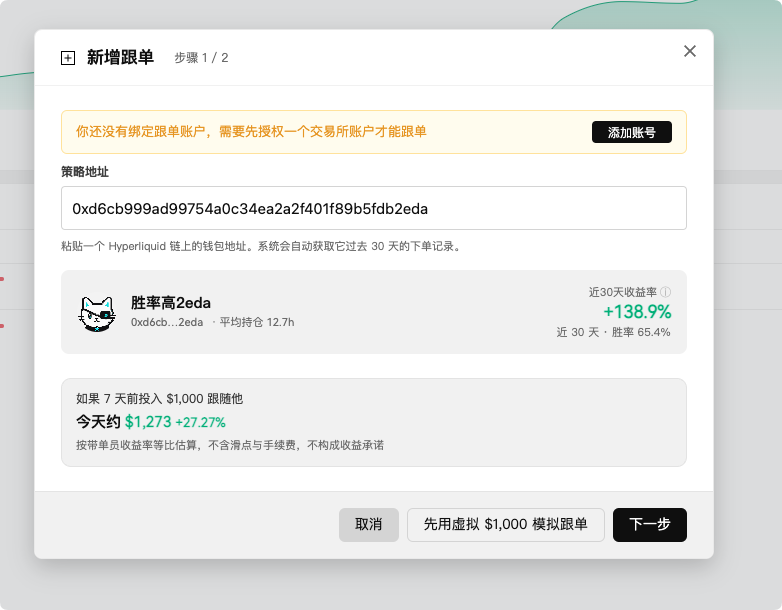Click the 平均持仓 12.7h text
The image size is (782, 610).
click(257, 322)
